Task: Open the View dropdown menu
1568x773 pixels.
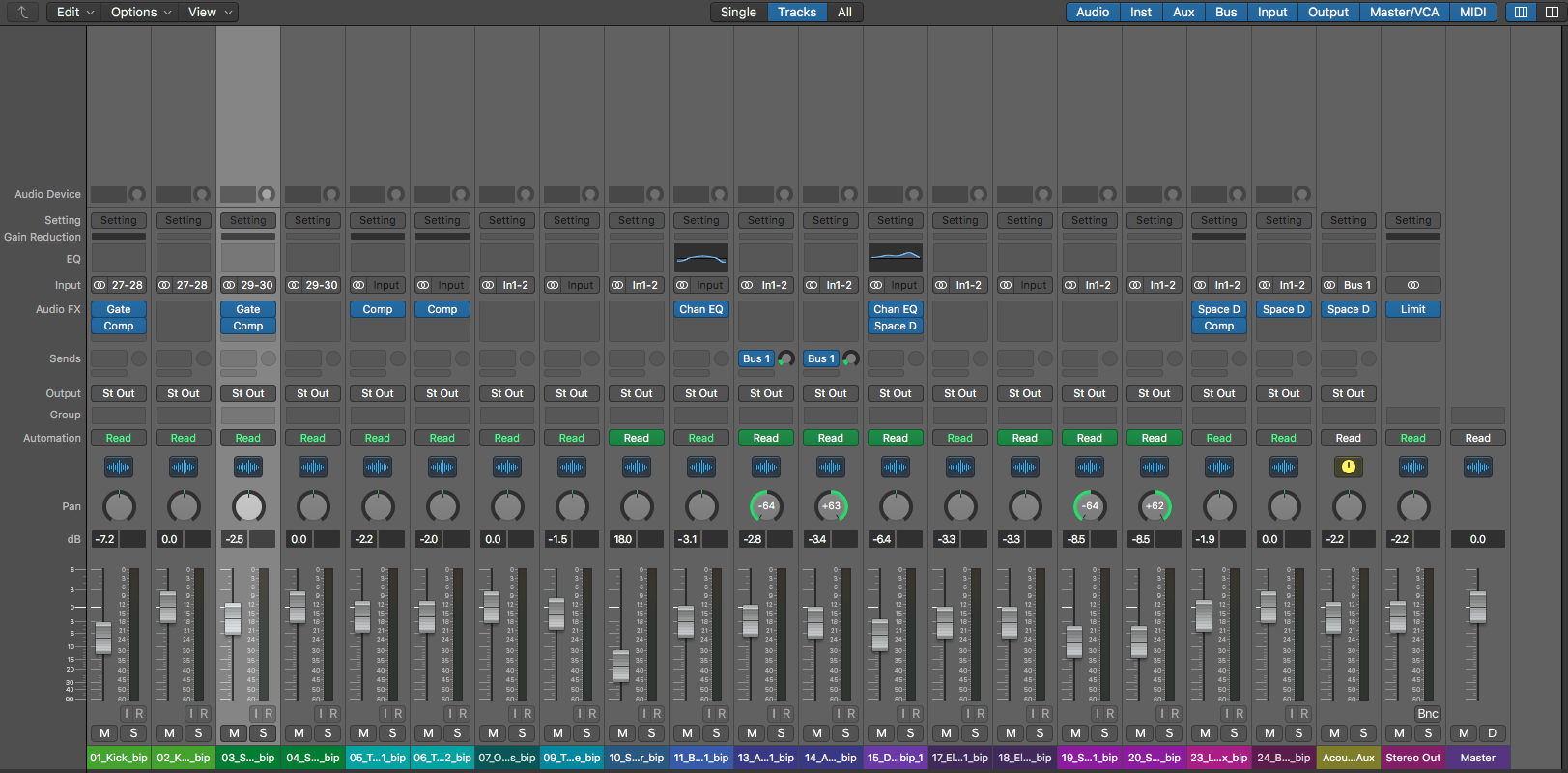Action: pos(210,13)
